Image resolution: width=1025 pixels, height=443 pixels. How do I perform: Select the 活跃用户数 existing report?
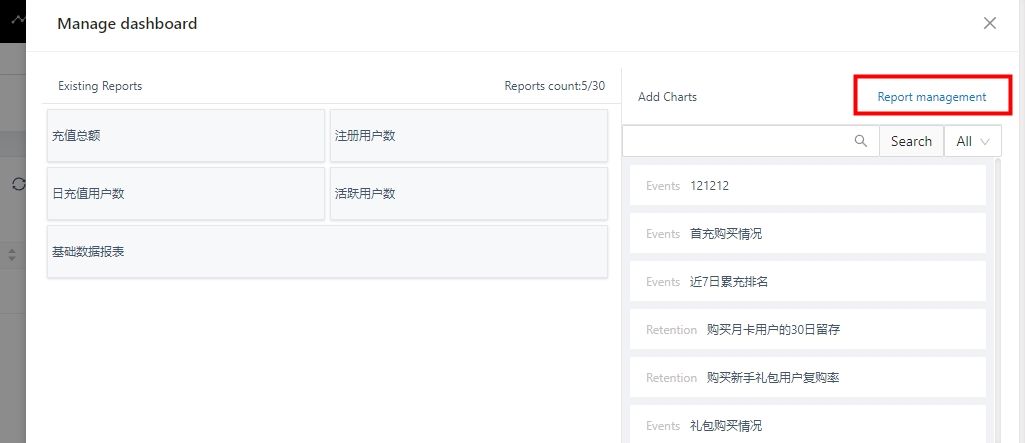[x=468, y=194]
